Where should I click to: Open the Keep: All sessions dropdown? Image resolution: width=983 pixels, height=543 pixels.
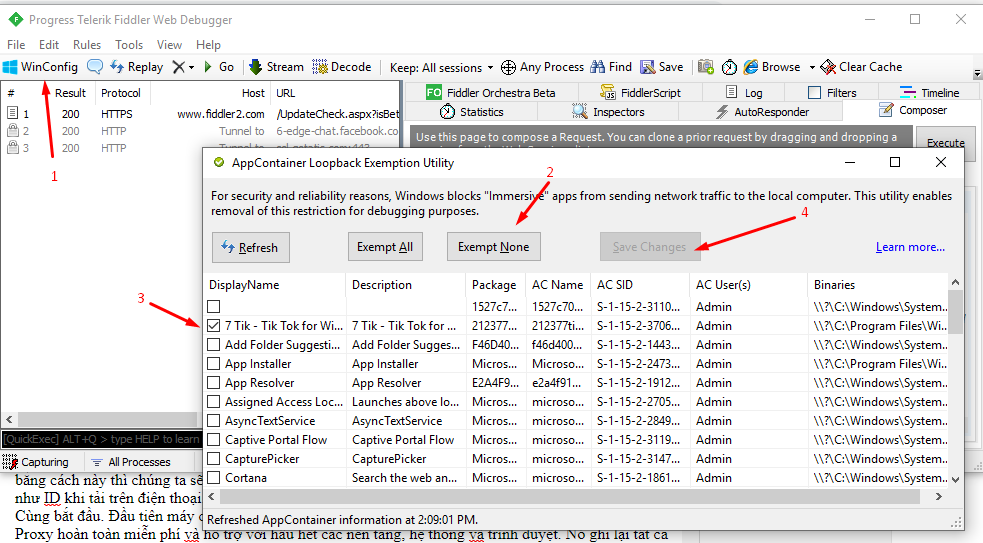pyautogui.click(x=441, y=68)
